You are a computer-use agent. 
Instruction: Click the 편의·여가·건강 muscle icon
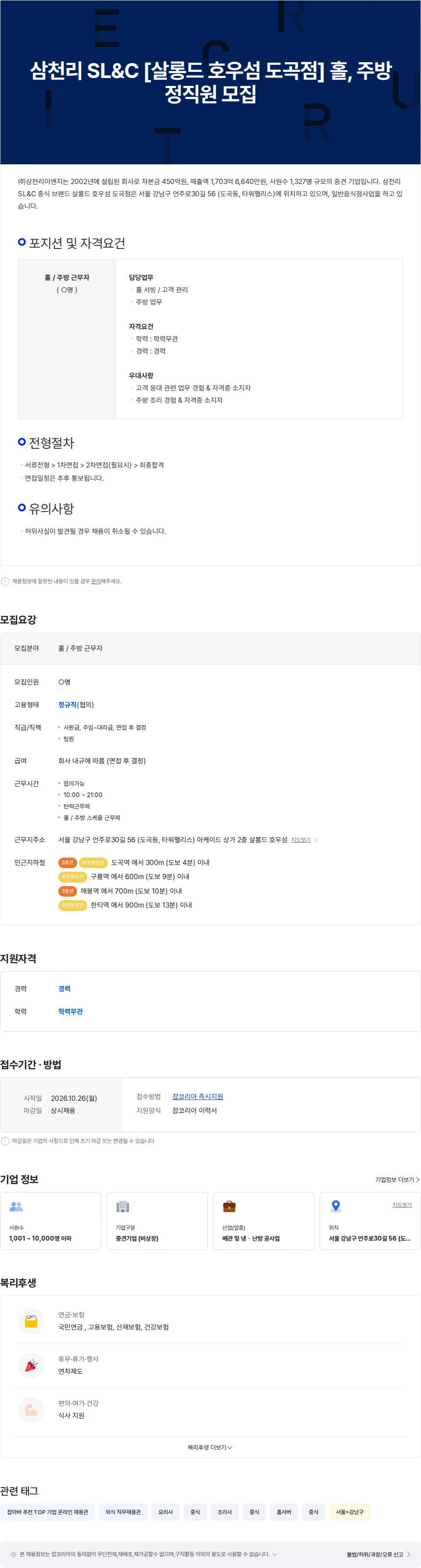[x=31, y=1409]
